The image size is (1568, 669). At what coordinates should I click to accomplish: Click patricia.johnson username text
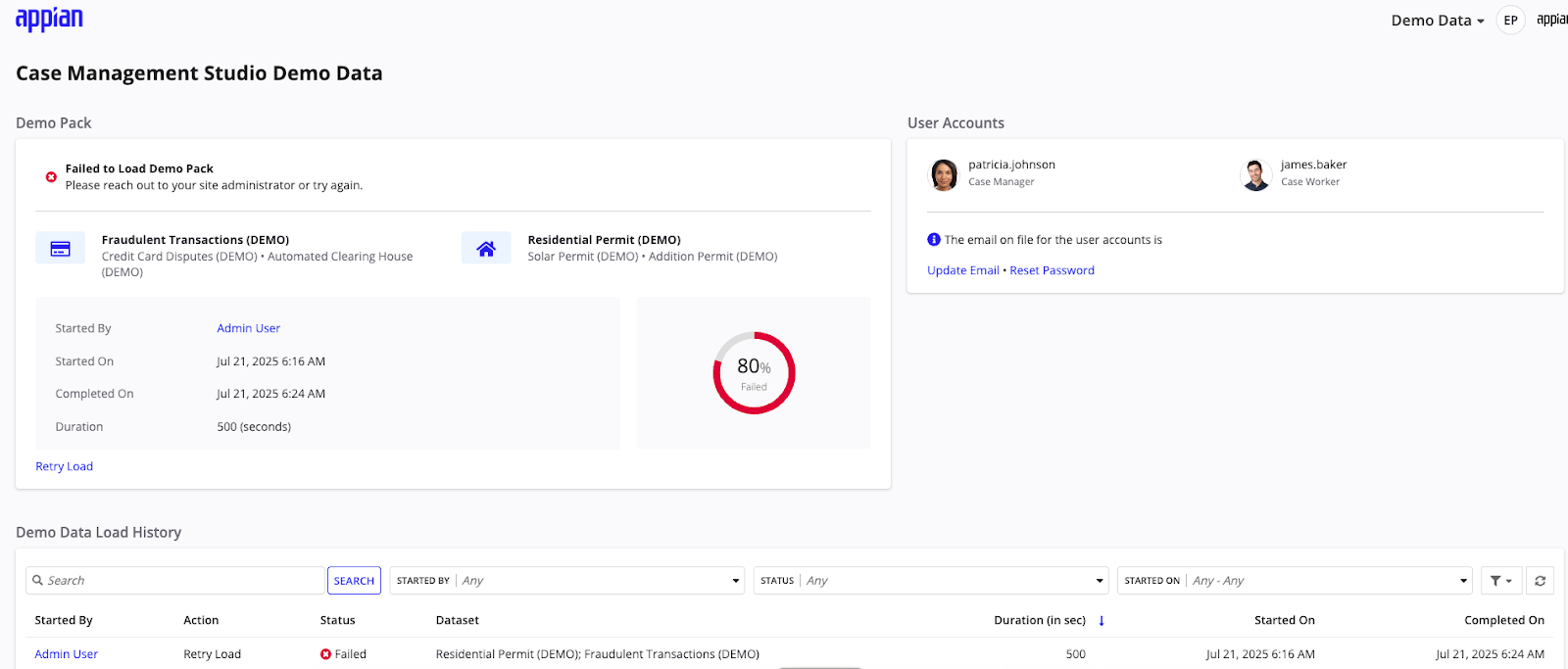pos(1011,165)
